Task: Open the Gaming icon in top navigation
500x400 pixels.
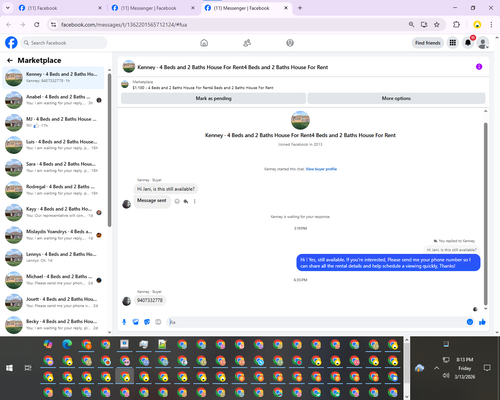Action: coord(290,43)
